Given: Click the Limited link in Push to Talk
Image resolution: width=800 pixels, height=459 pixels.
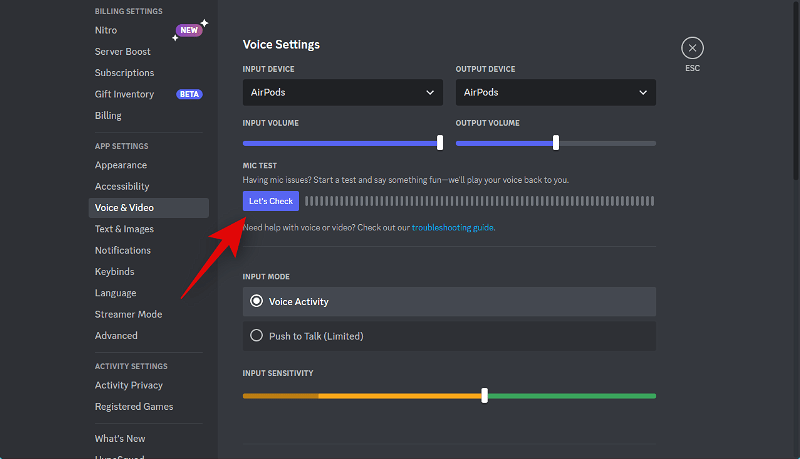Looking at the screenshot, I should [x=342, y=336].
